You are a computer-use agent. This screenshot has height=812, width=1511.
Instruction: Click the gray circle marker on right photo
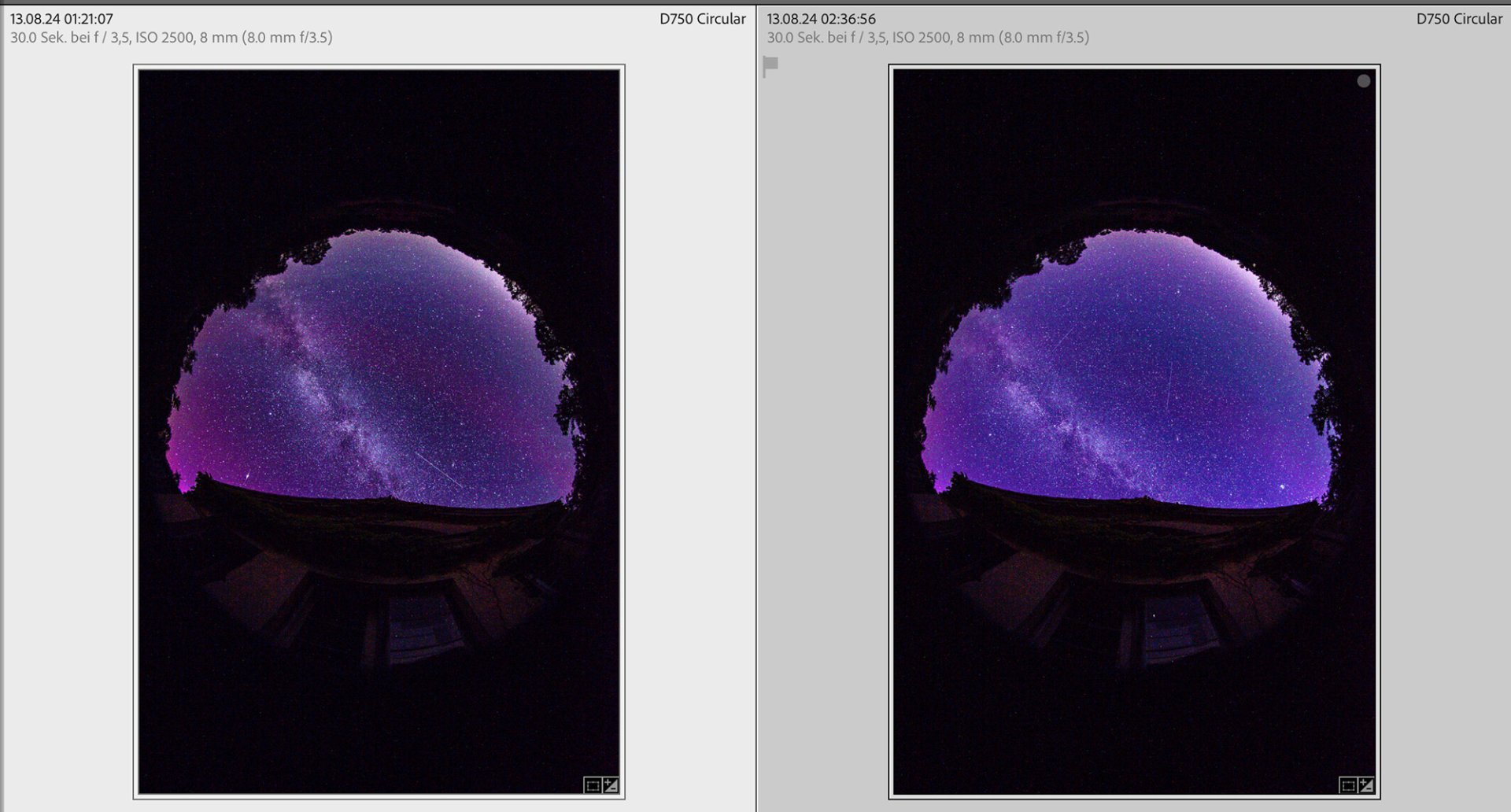click(x=1364, y=81)
